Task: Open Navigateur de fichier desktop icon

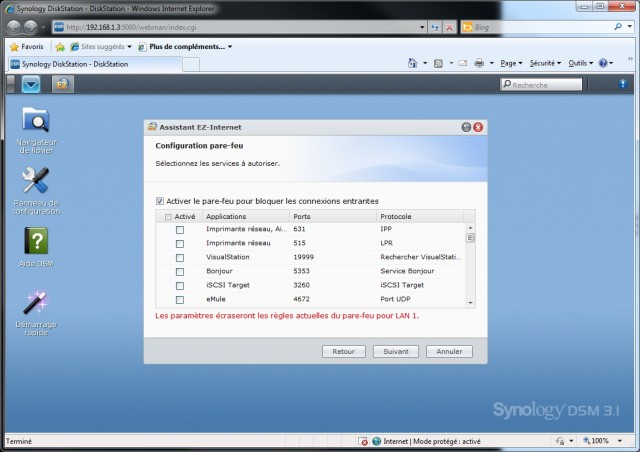Action: tap(36, 129)
